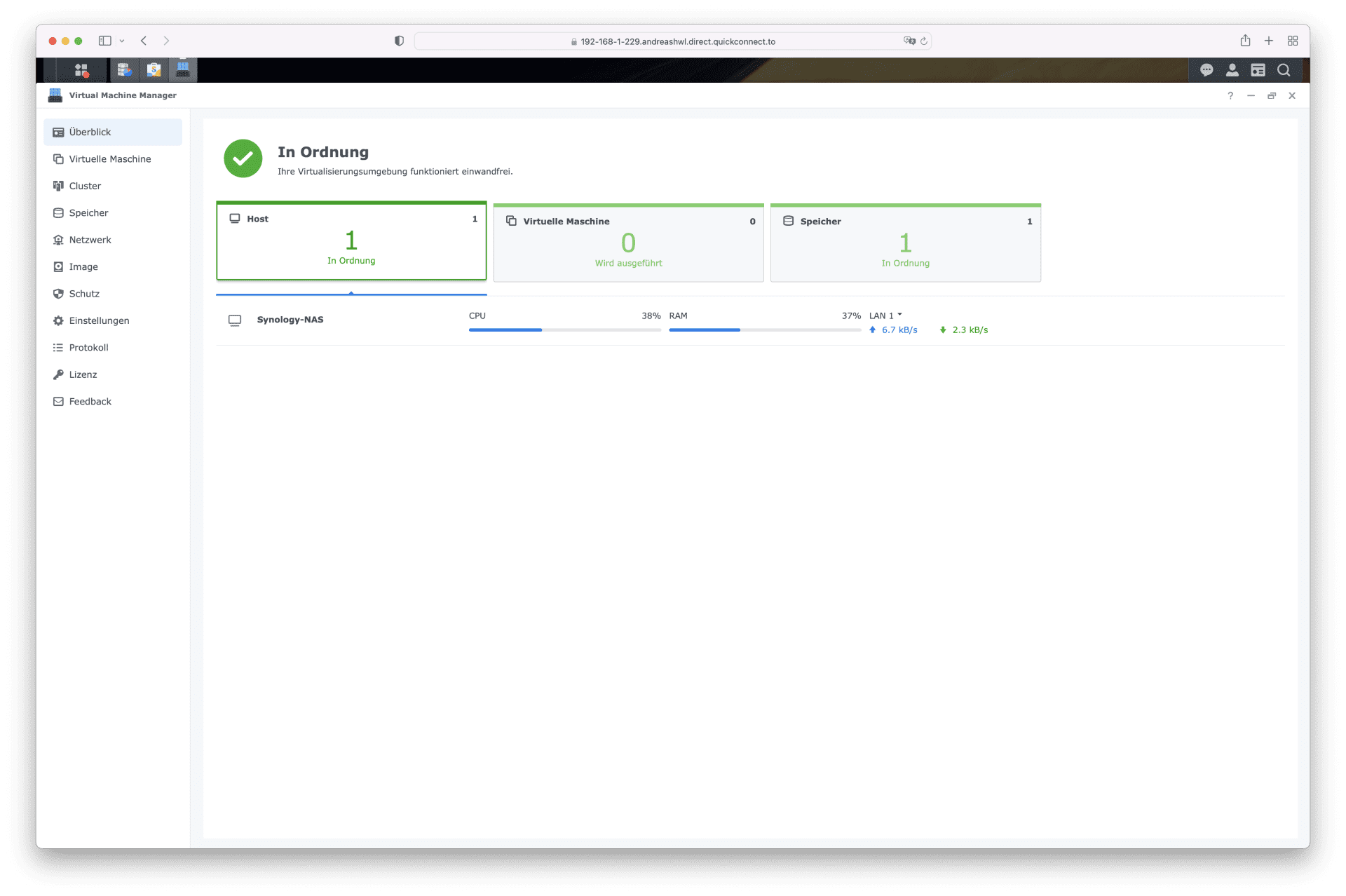The image size is (1346, 896).
Task: Click the Protokoll list icon
Action: coord(58,348)
